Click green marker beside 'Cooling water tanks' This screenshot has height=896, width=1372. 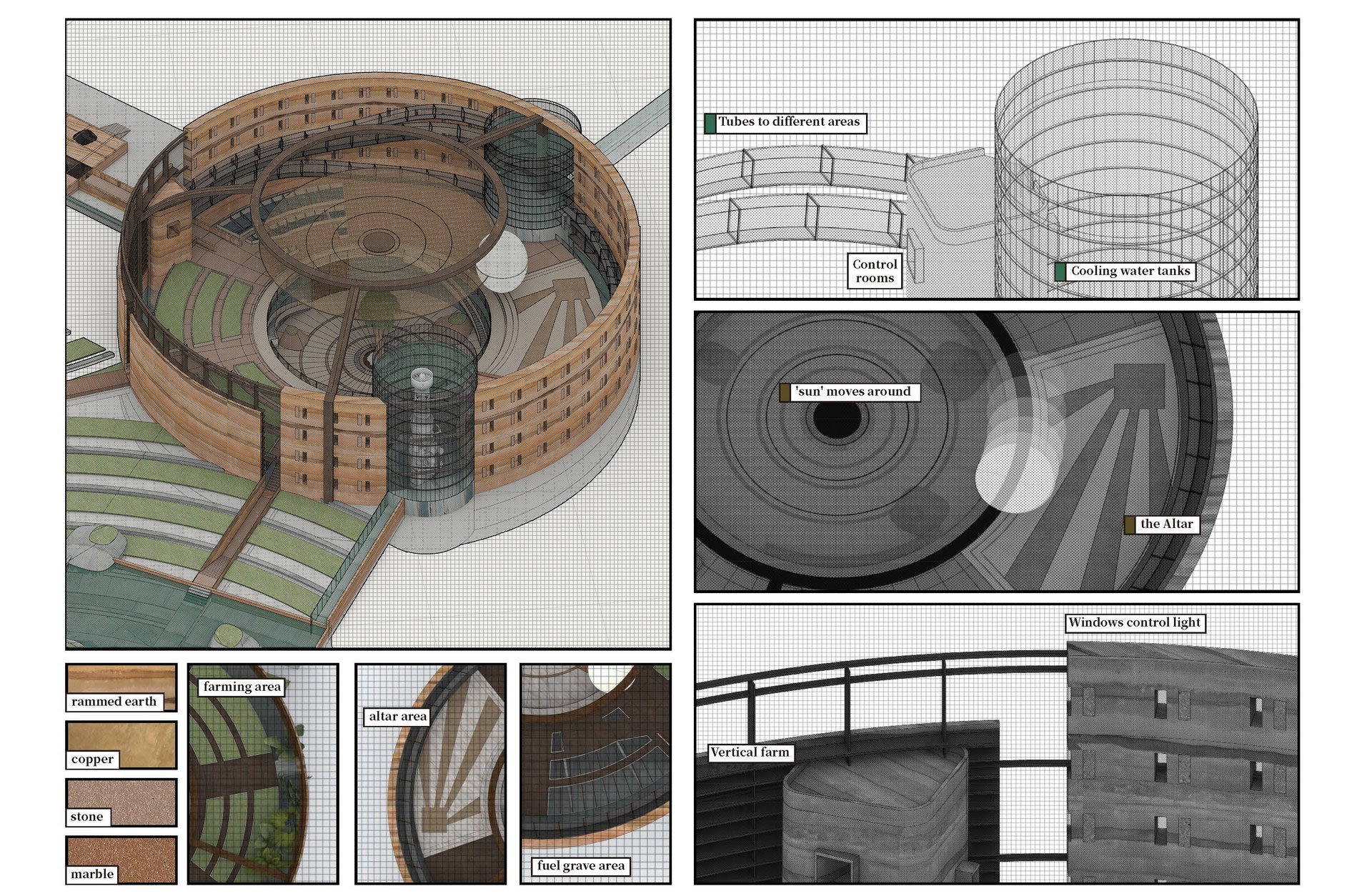click(1060, 272)
